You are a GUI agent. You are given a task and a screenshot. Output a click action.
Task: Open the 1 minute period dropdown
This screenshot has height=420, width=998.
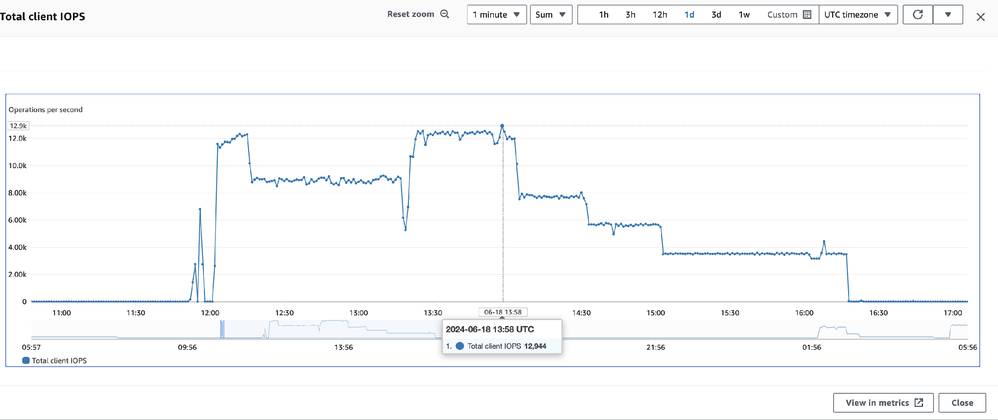[496, 15]
